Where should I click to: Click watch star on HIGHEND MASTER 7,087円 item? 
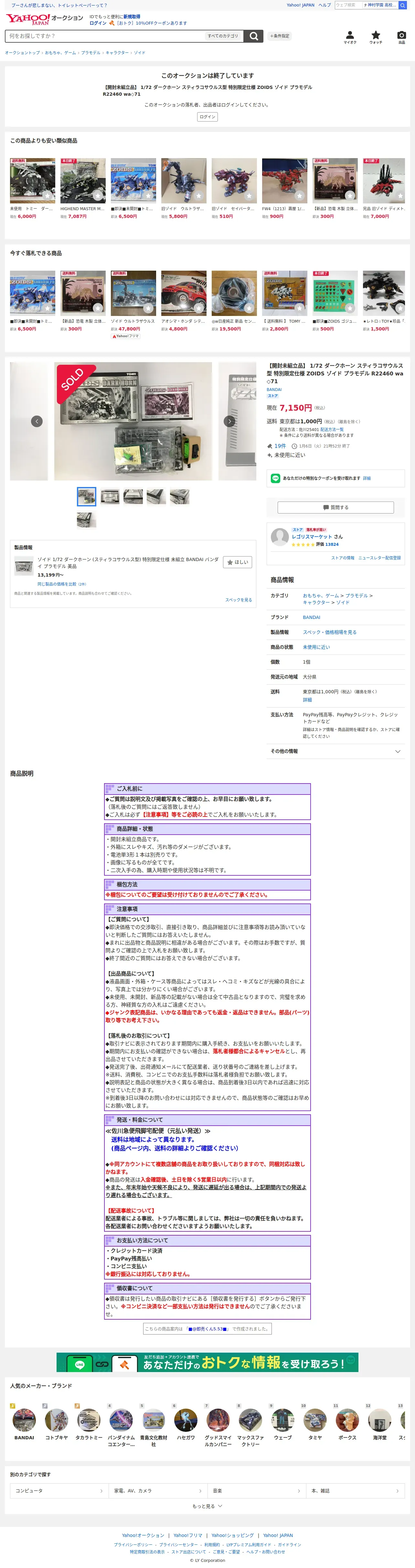tap(98, 196)
